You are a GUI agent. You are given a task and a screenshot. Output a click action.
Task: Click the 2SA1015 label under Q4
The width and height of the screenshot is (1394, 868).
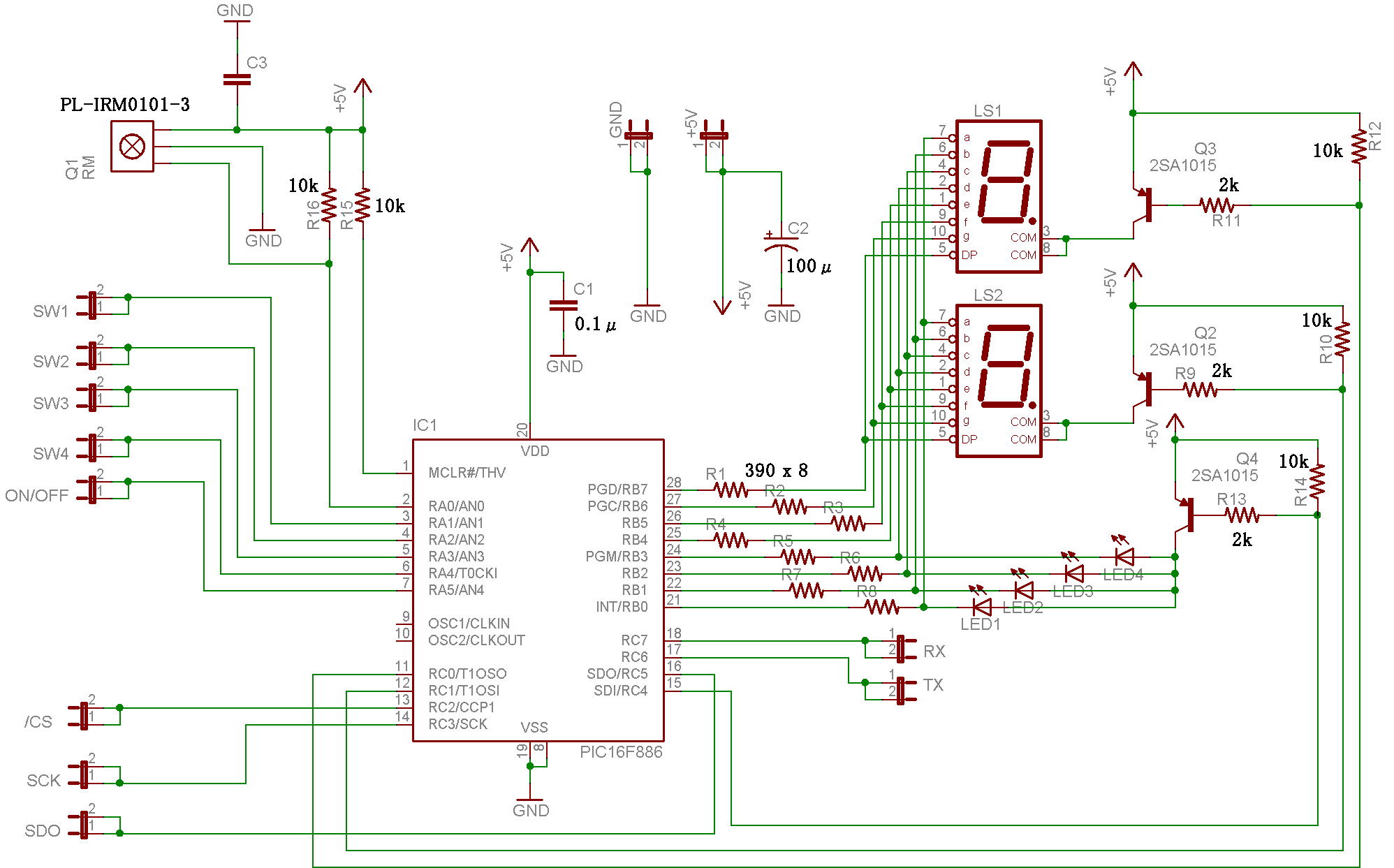click(1225, 476)
